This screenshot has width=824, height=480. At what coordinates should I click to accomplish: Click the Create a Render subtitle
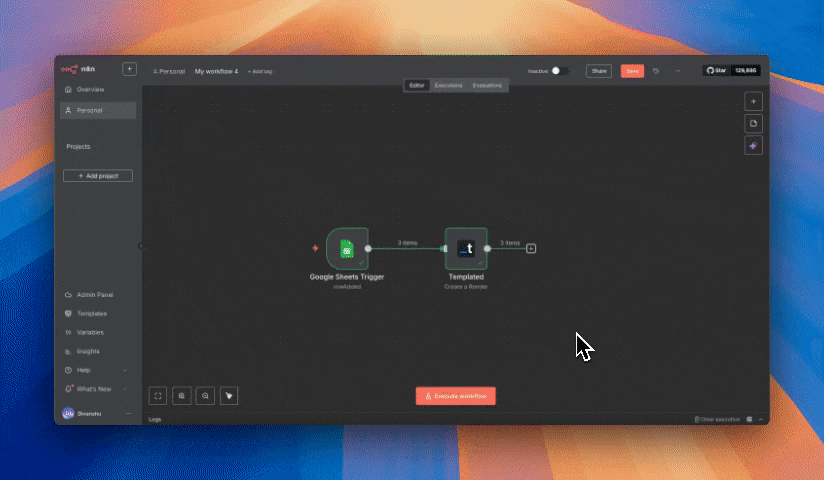[466, 287]
